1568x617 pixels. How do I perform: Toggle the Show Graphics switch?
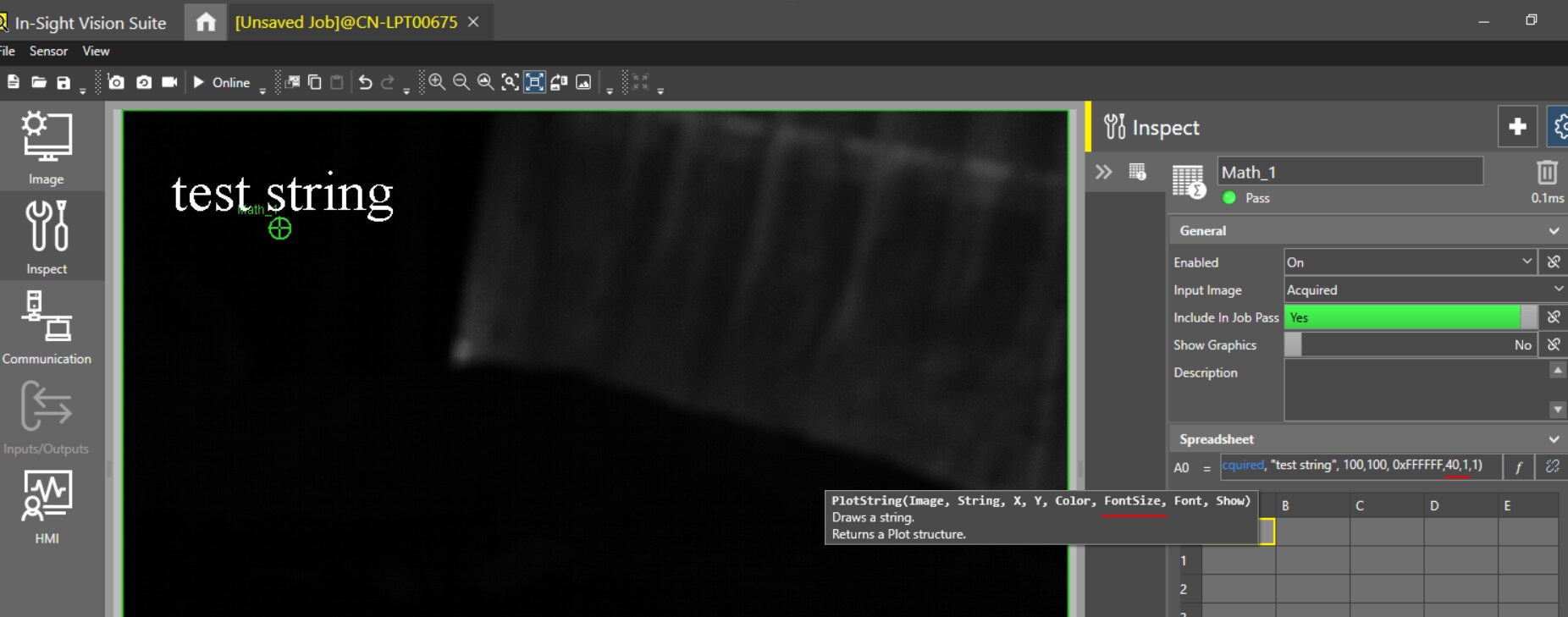1411,344
